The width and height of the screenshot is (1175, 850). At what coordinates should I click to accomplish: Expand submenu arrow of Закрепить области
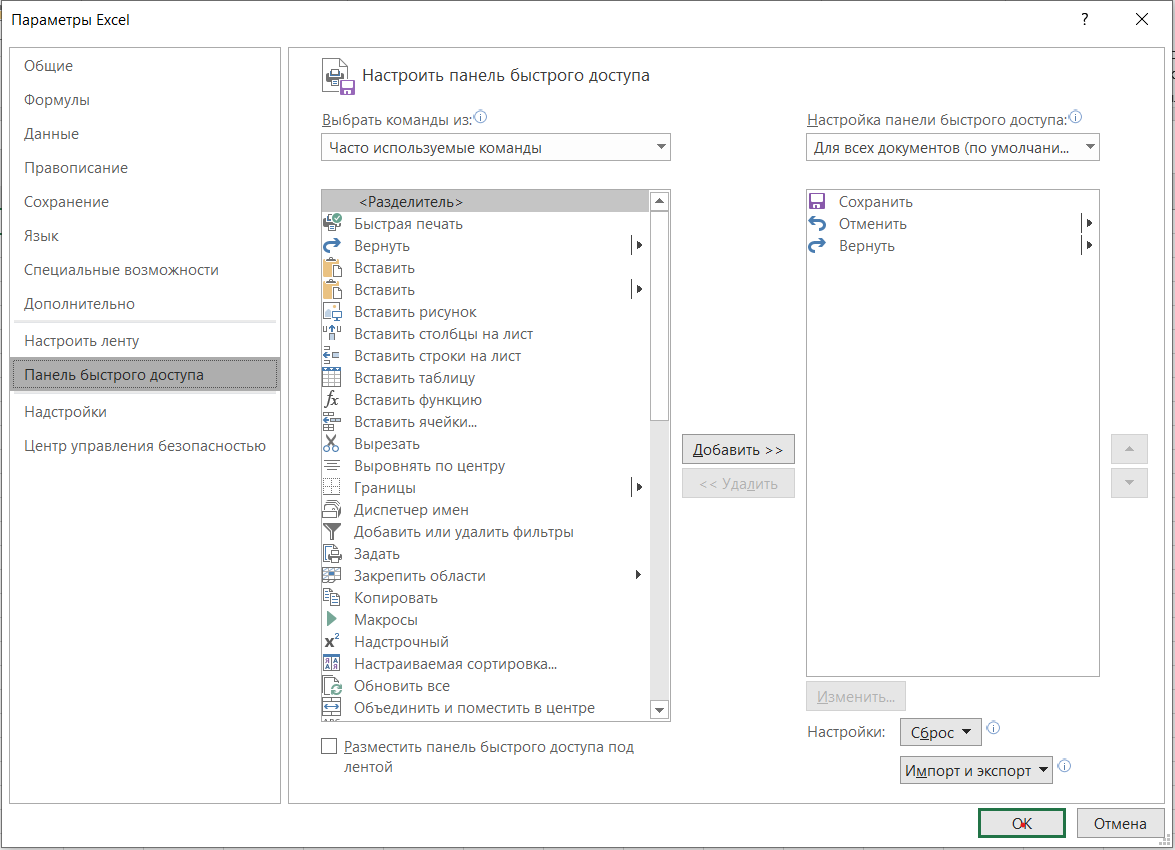638,575
